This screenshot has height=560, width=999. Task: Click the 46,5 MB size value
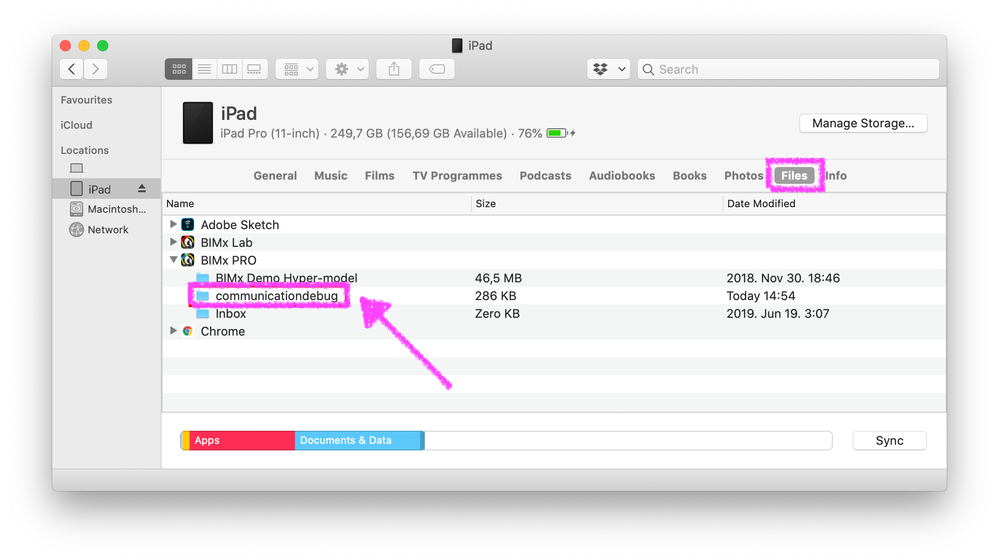click(x=498, y=278)
